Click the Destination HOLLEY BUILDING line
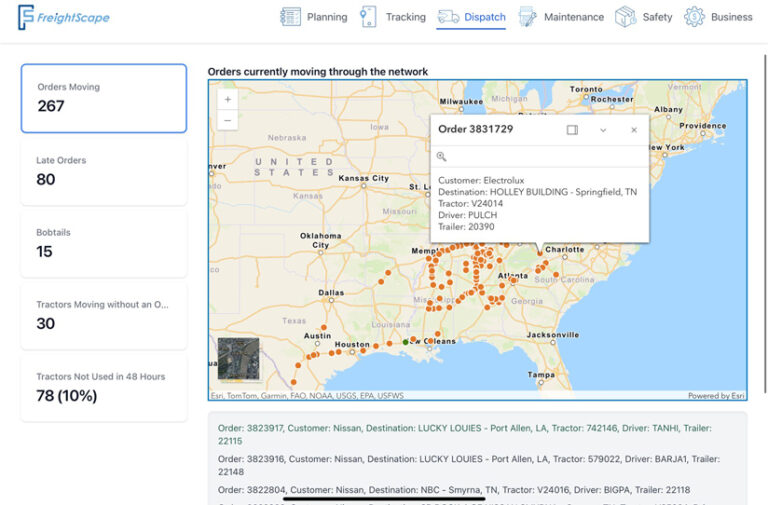 click(x=537, y=192)
